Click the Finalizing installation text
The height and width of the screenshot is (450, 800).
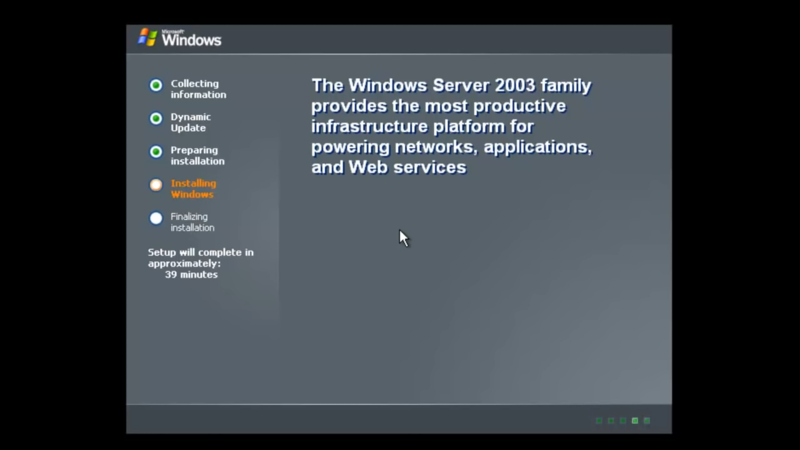coord(192,222)
